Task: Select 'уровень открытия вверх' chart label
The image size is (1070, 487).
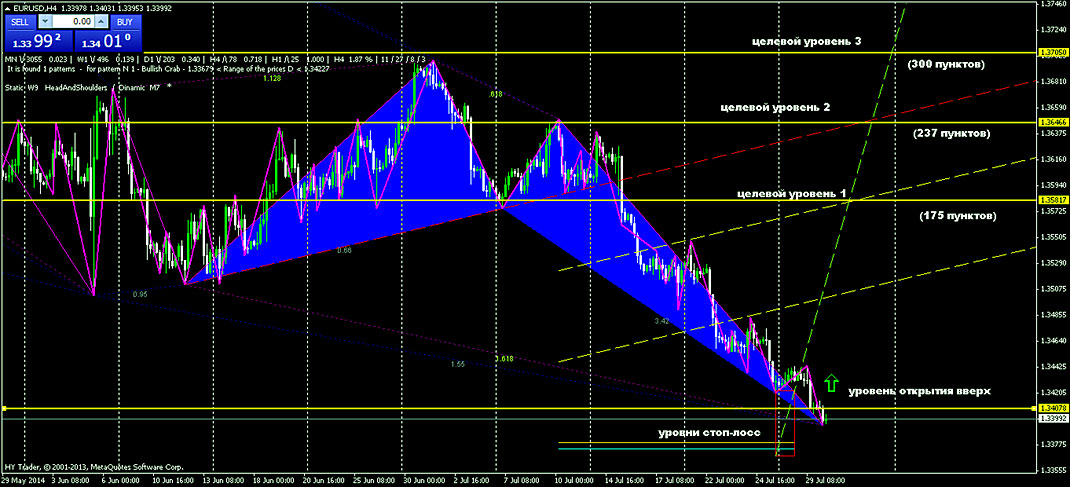Action: point(919,391)
